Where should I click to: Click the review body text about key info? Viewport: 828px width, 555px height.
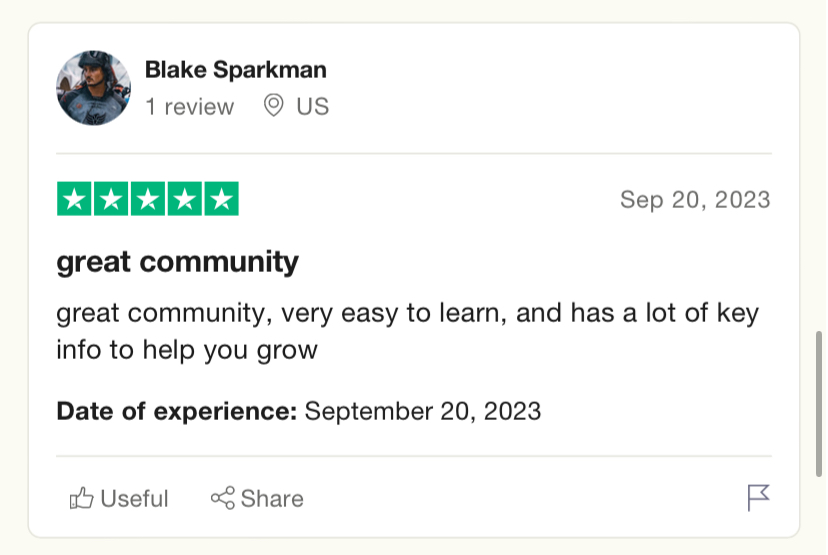[x=408, y=331]
